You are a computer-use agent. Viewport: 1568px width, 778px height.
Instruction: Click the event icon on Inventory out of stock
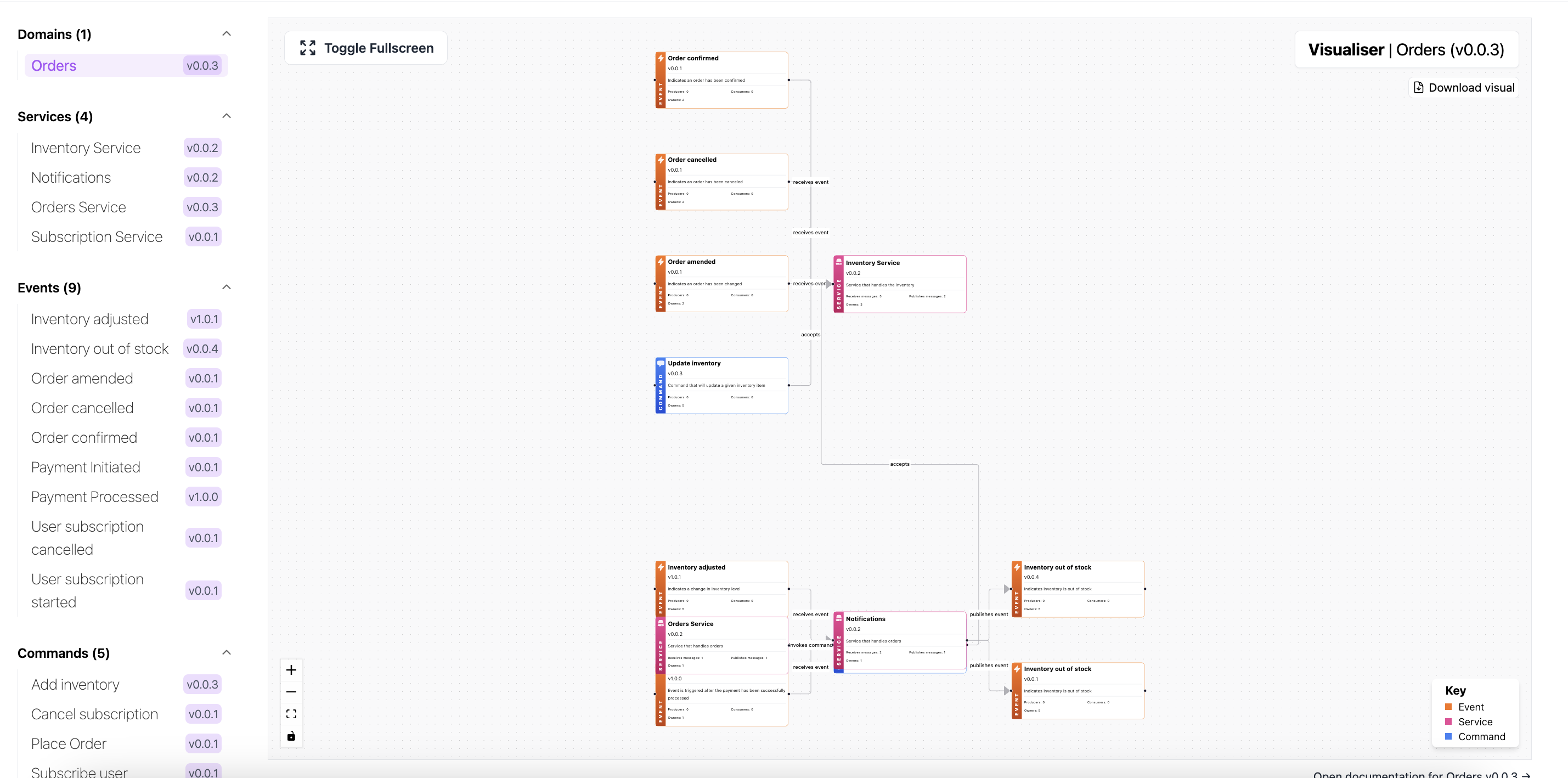[x=1017, y=567]
